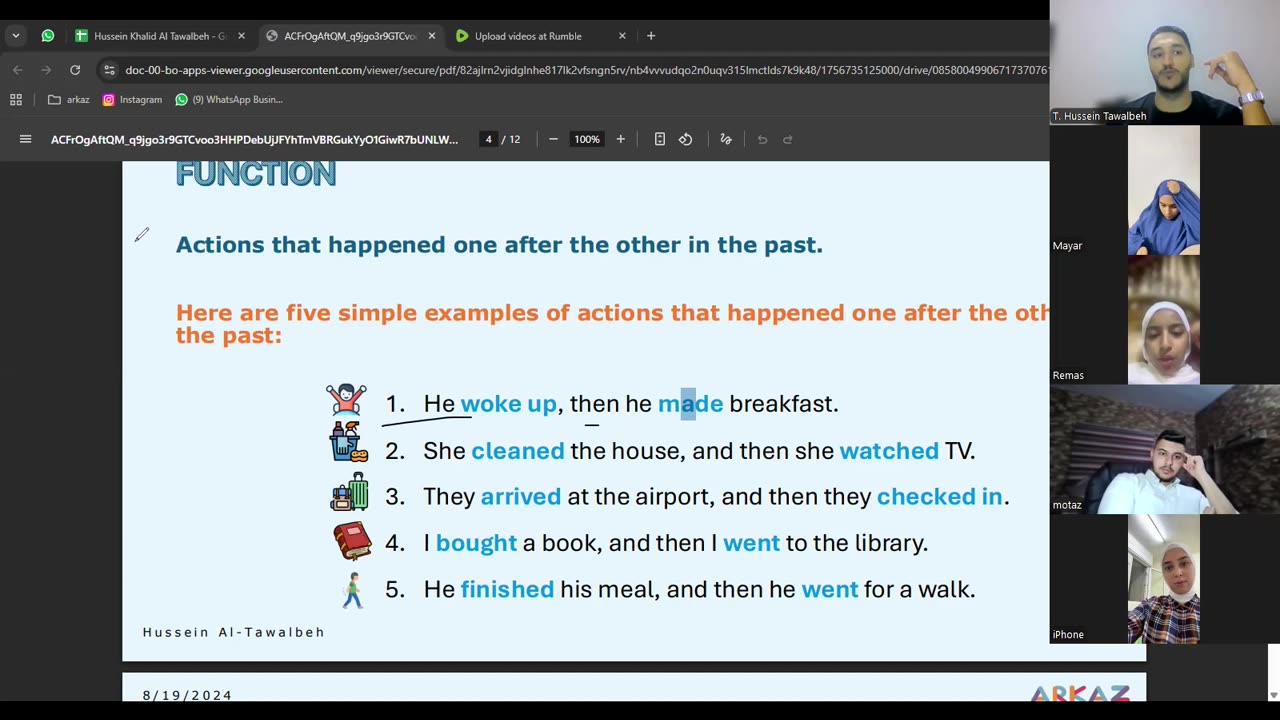
Task: Click the highlighted word "made"
Action: tap(690, 404)
